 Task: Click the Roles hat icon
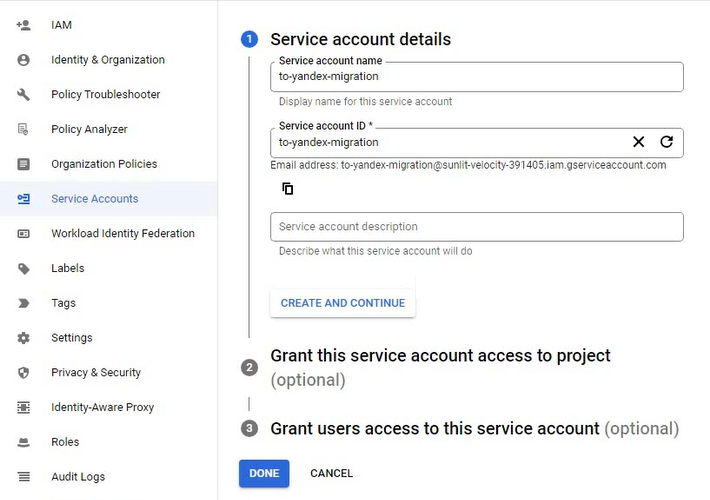coord(24,442)
